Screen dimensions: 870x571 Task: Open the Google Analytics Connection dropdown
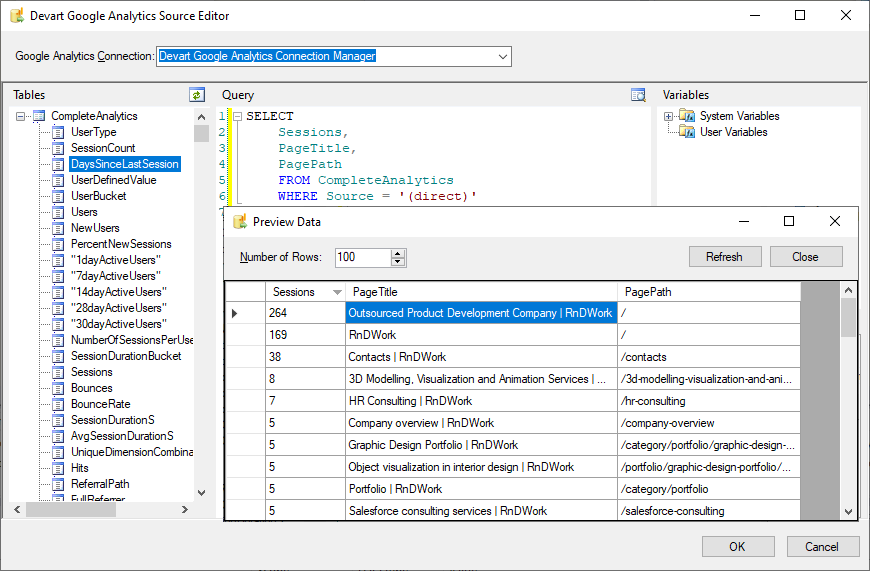point(502,56)
